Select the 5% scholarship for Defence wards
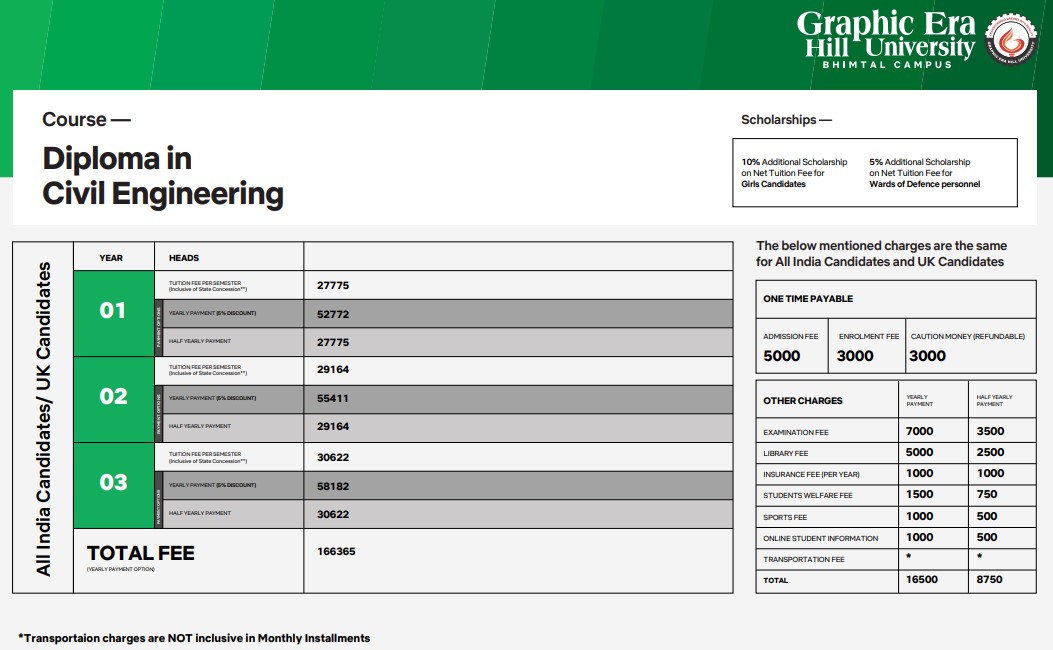Viewport: 1053px width, 650px height. pyautogui.click(x=924, y=173)
